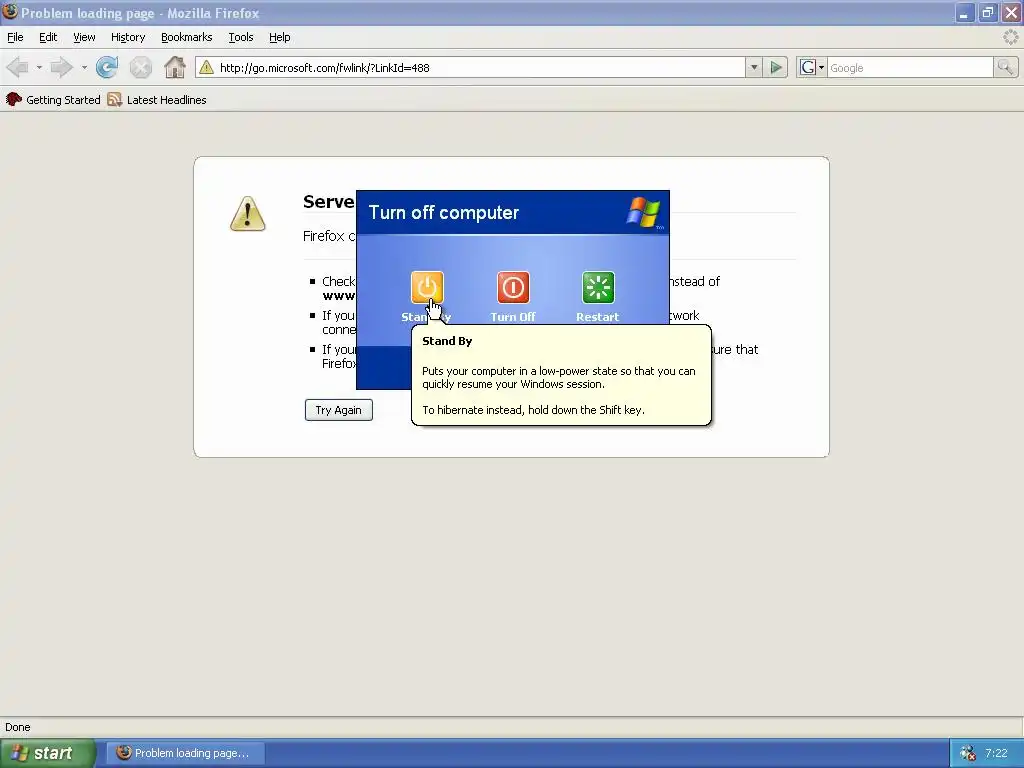The width and height of the screenshot is (1024, 768).
Task: Open the Home page icon
Action: click(174, 67)
